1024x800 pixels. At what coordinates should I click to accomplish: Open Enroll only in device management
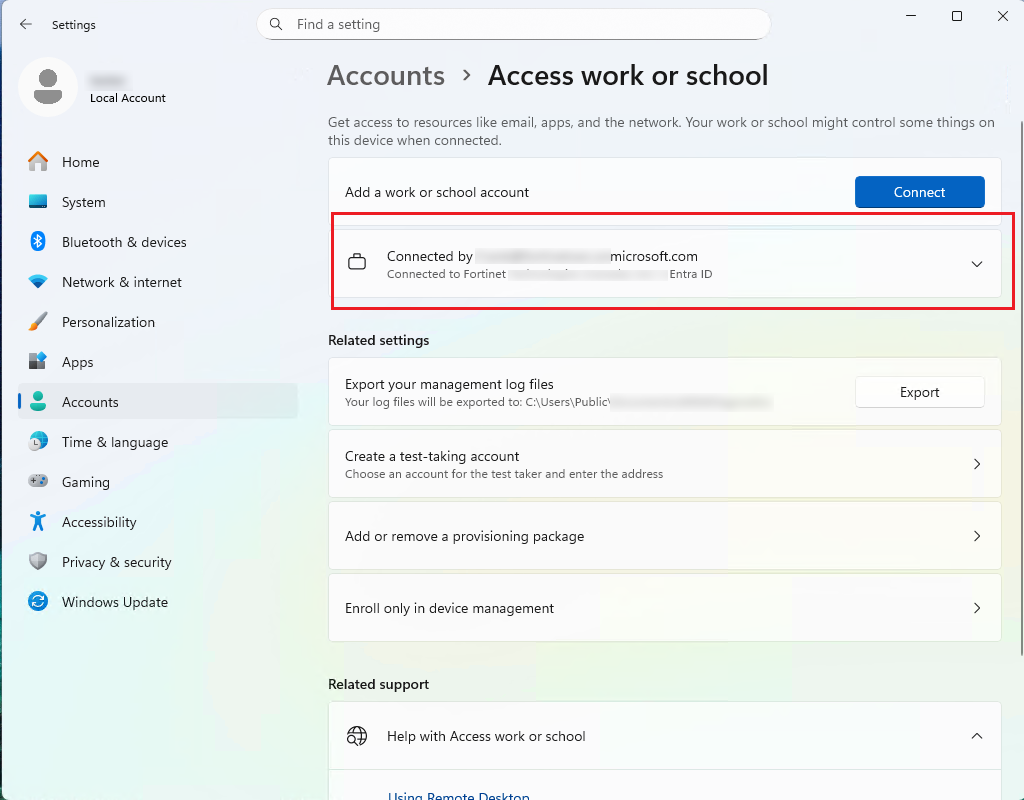point(664,608)
